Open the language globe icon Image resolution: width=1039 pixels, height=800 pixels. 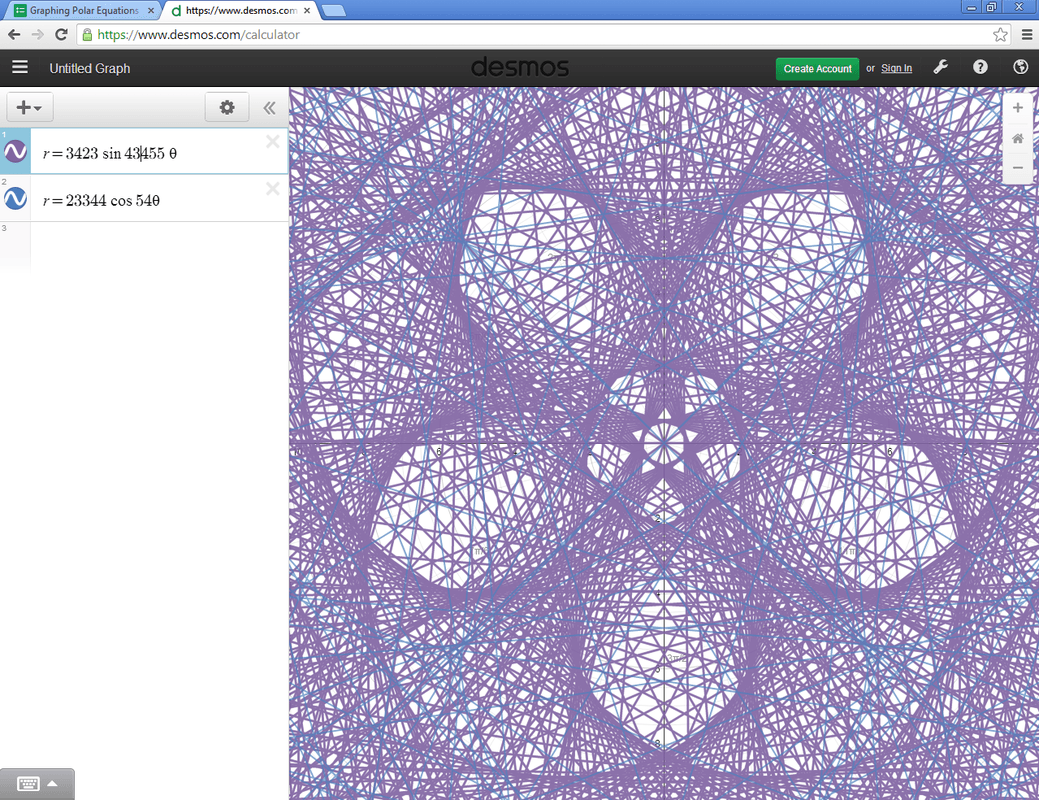pyautogui.click(x=1020, y=67)
